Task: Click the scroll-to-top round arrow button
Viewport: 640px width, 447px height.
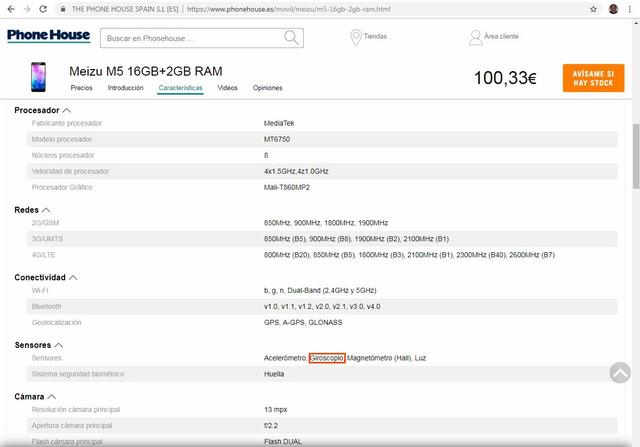Action: tap(620, 372)
